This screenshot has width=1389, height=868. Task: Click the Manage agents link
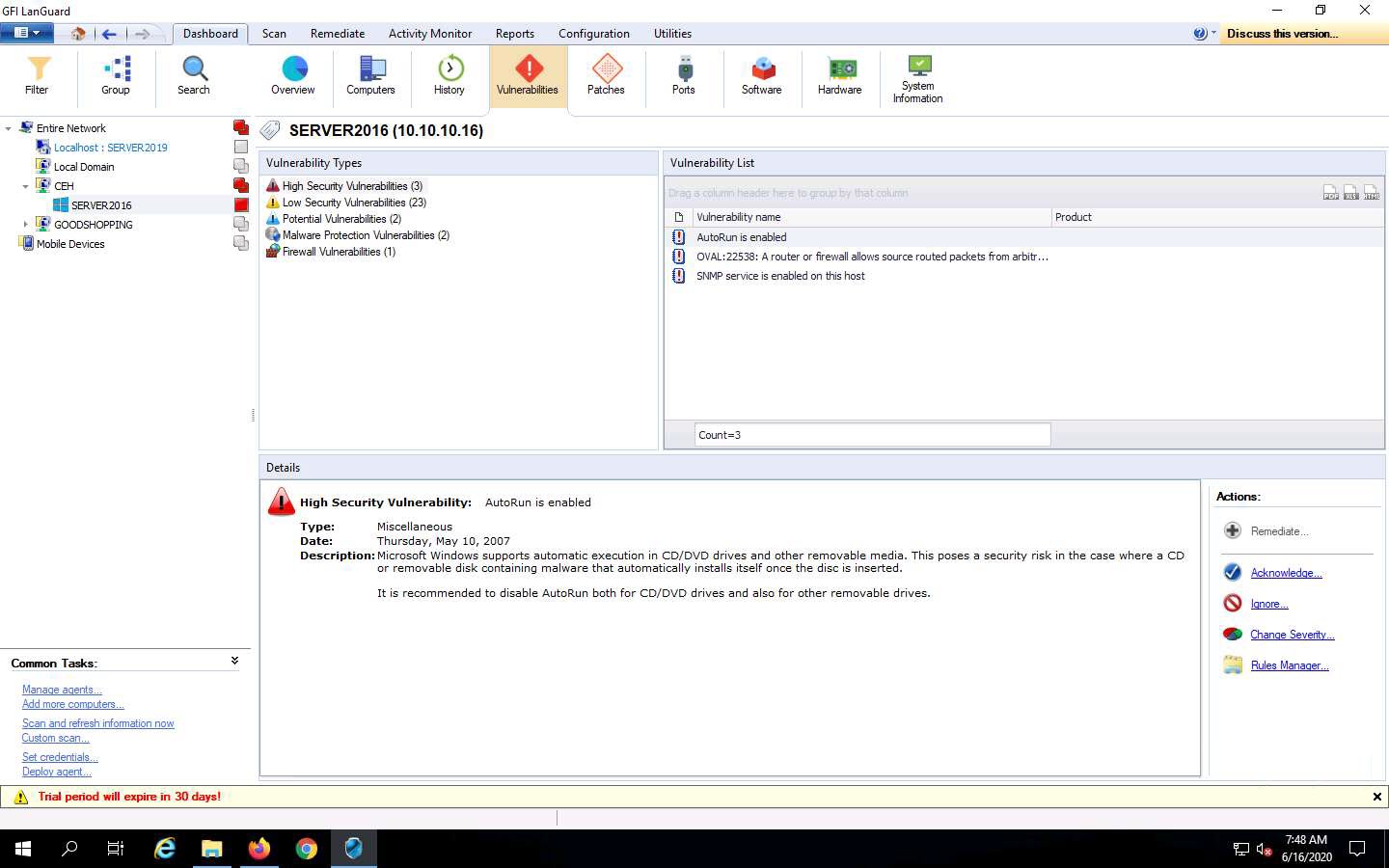click(x=62, y=690)
